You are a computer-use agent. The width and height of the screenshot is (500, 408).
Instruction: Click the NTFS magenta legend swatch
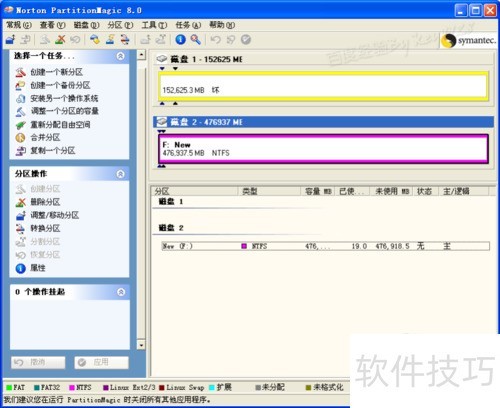[72, 387]
